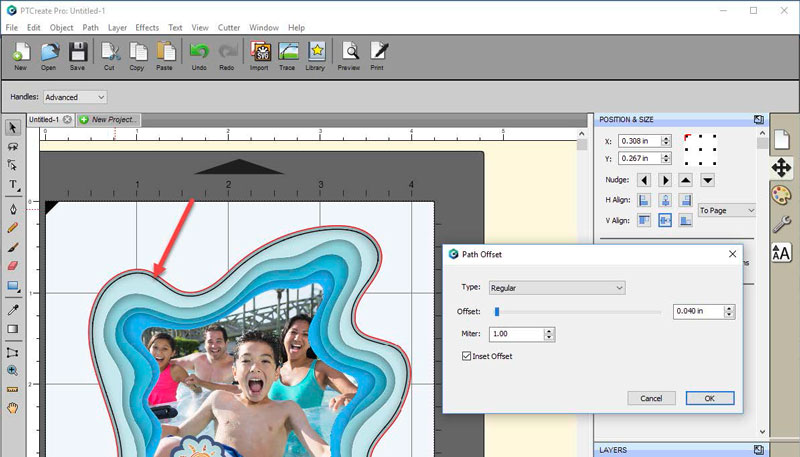Select the Eraser tool
The width and height of the screenshot is (800, 457).
pyautogui.click(x=13, y=266)
